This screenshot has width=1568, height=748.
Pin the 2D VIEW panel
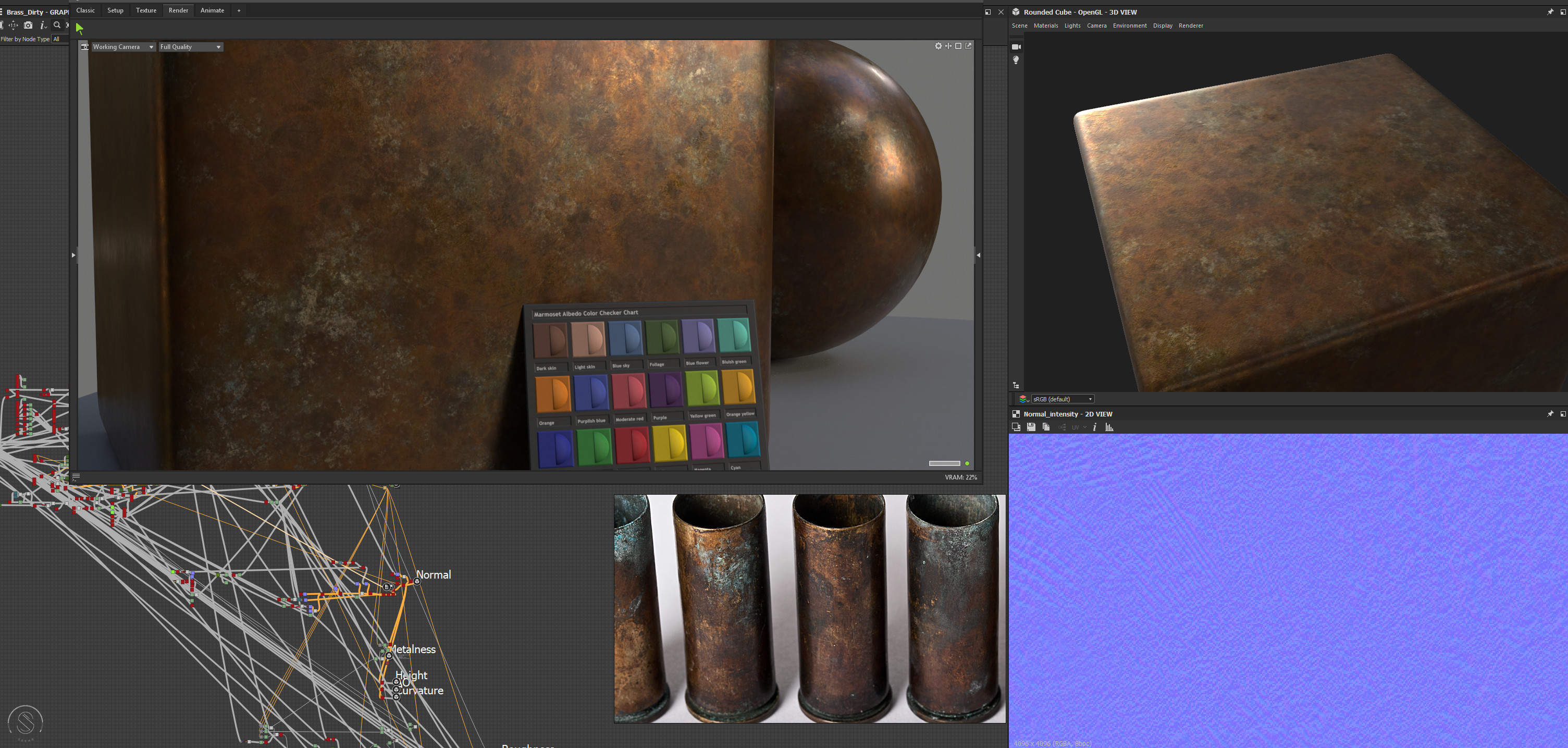[x=1550, y=414]
